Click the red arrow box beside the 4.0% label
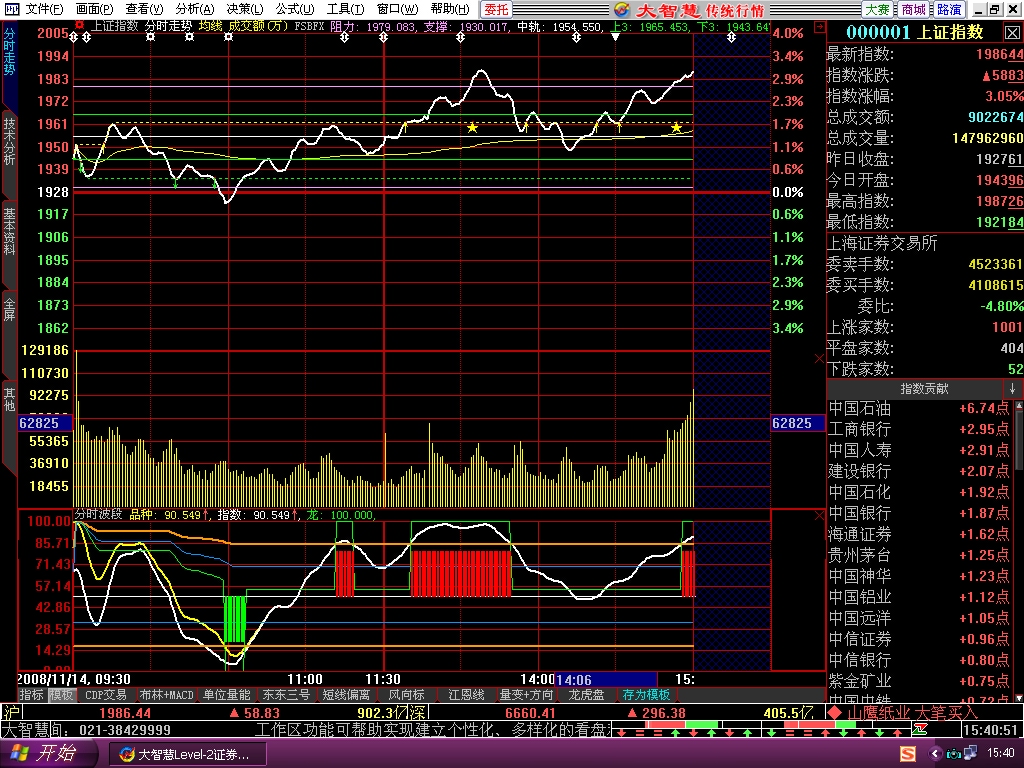The width and height of the screenshot is (1024, 768). tap(820, 27)
